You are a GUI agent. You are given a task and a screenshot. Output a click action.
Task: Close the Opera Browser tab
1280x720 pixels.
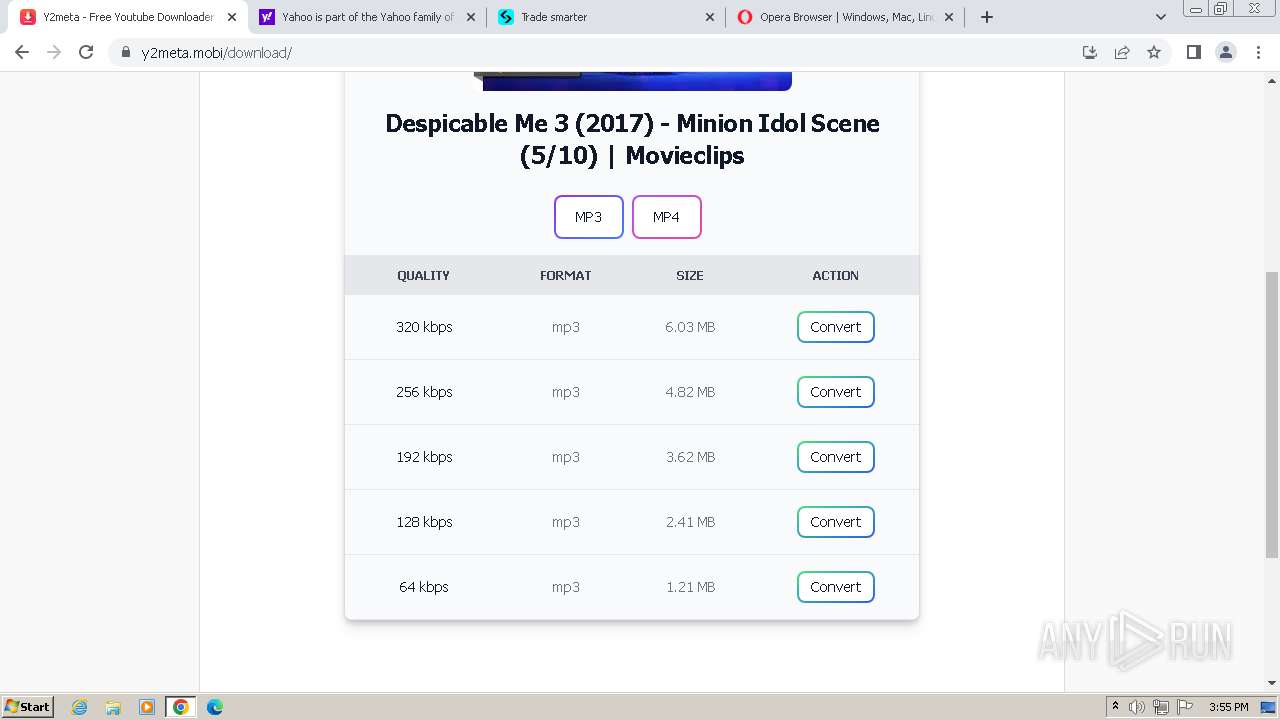click(x=949, y=17)
